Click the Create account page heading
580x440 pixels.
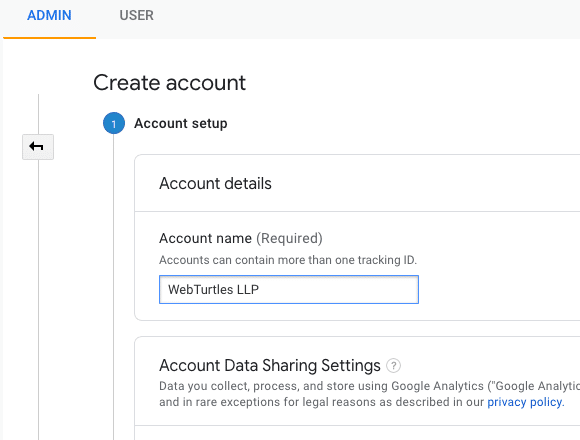[169, 82]
